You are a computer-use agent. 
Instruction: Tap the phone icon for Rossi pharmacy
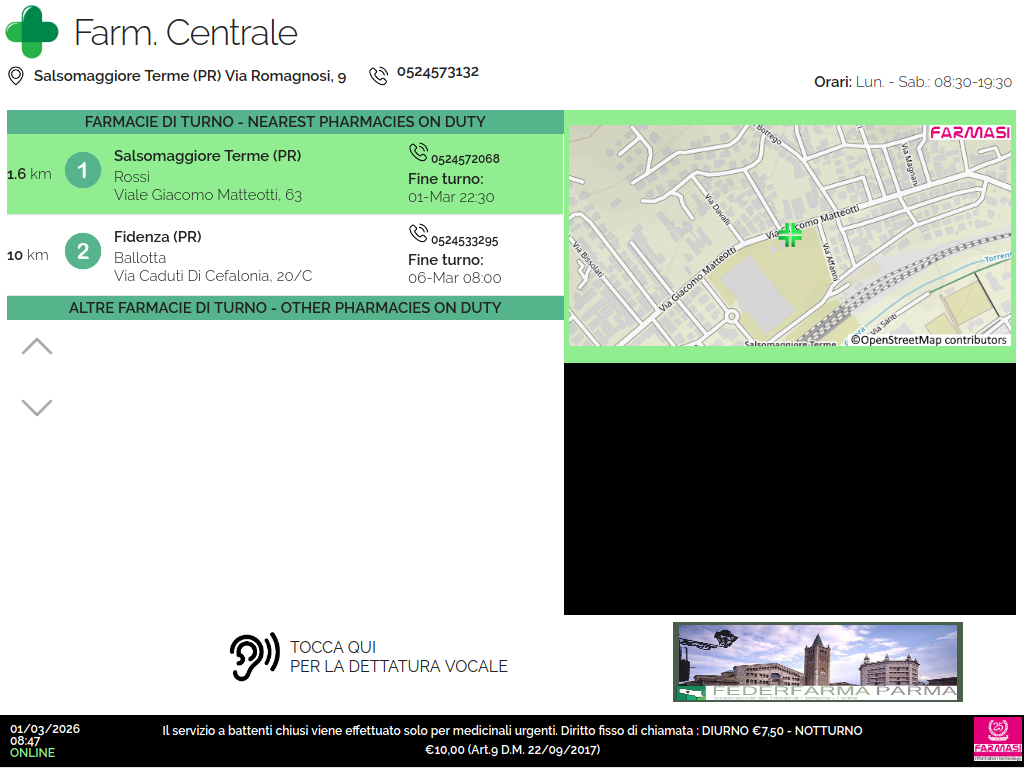[418, 152]
